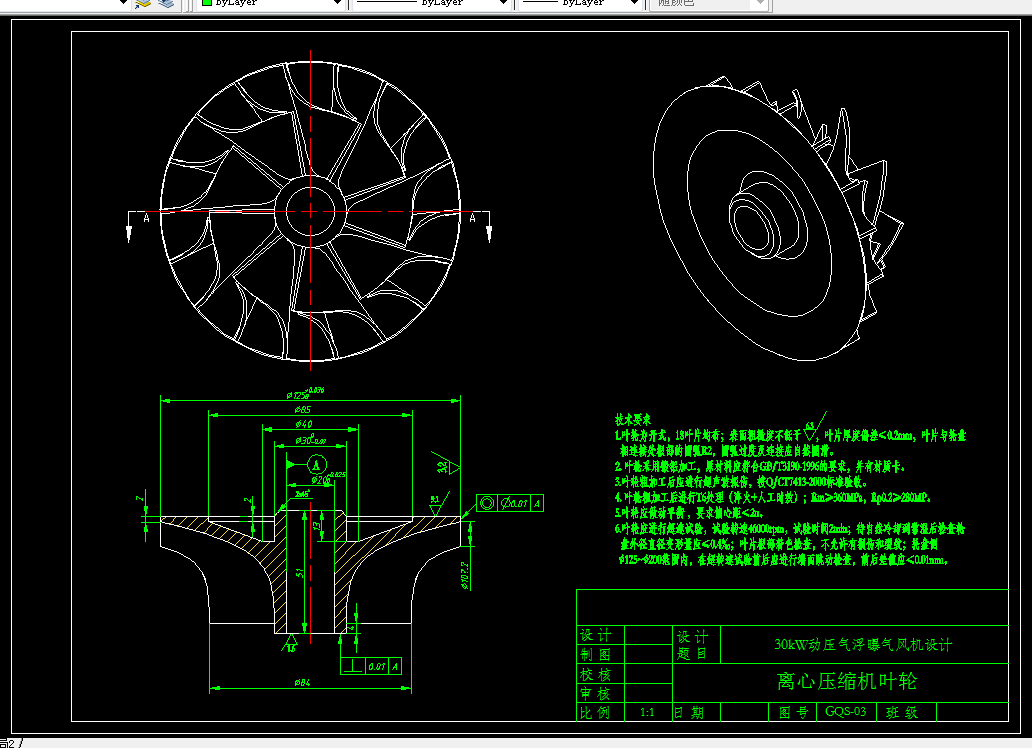Screen dimensions: 1032x748
Task: Select the GQS-03 drawing number cell
Action: [x=846, y=712]
